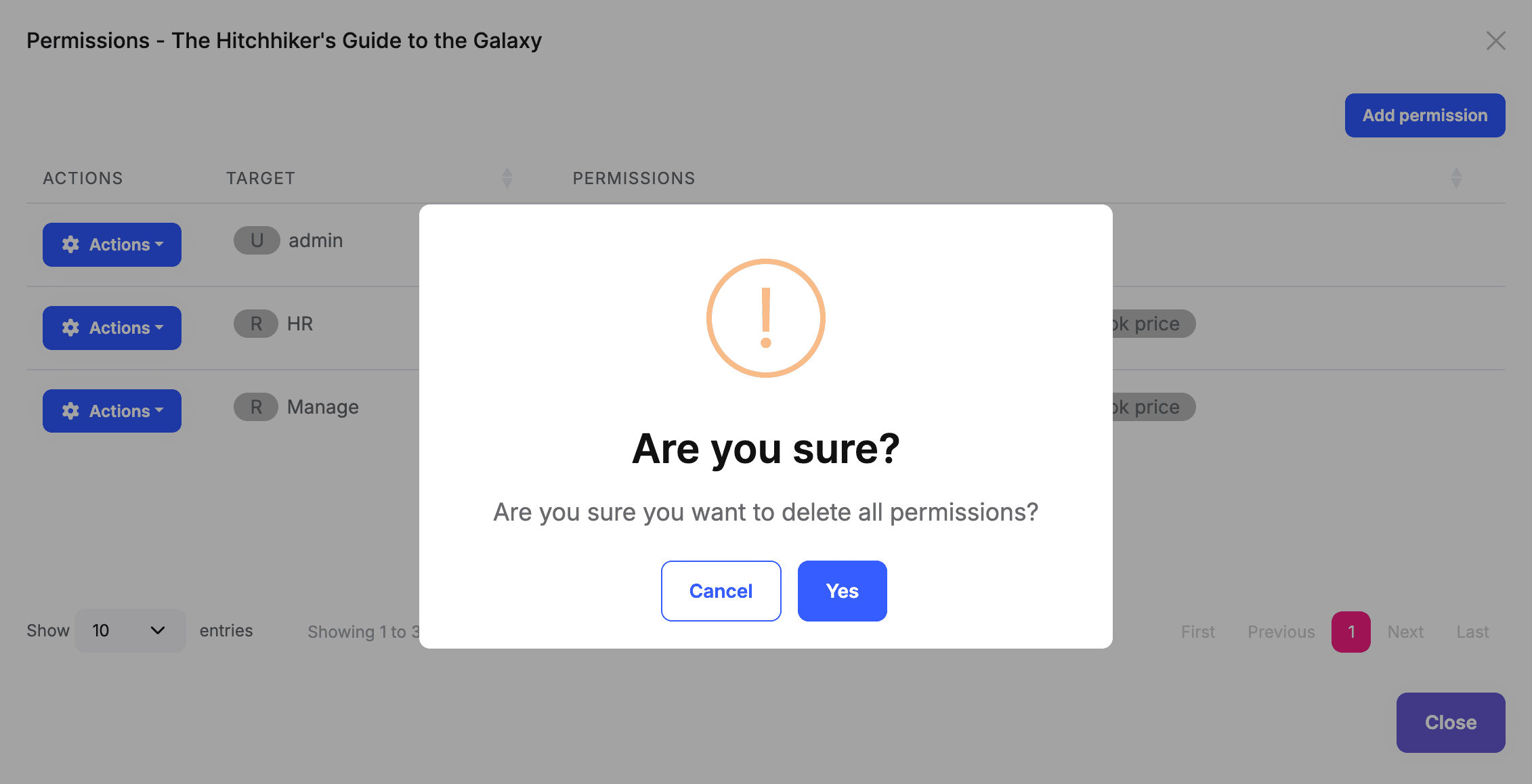Confirm deletion by clicking Yes

[842, 590]
